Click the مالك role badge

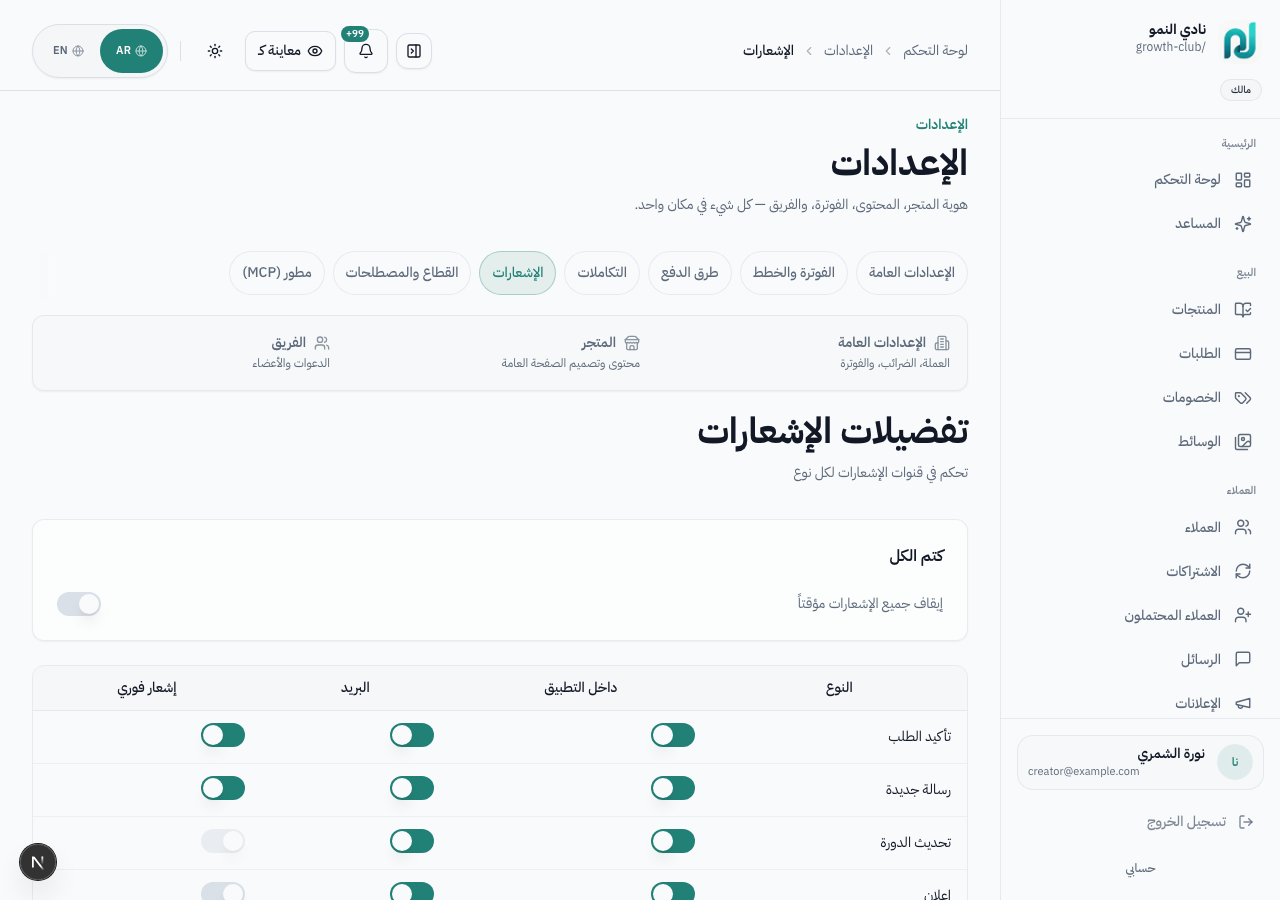1241,90
